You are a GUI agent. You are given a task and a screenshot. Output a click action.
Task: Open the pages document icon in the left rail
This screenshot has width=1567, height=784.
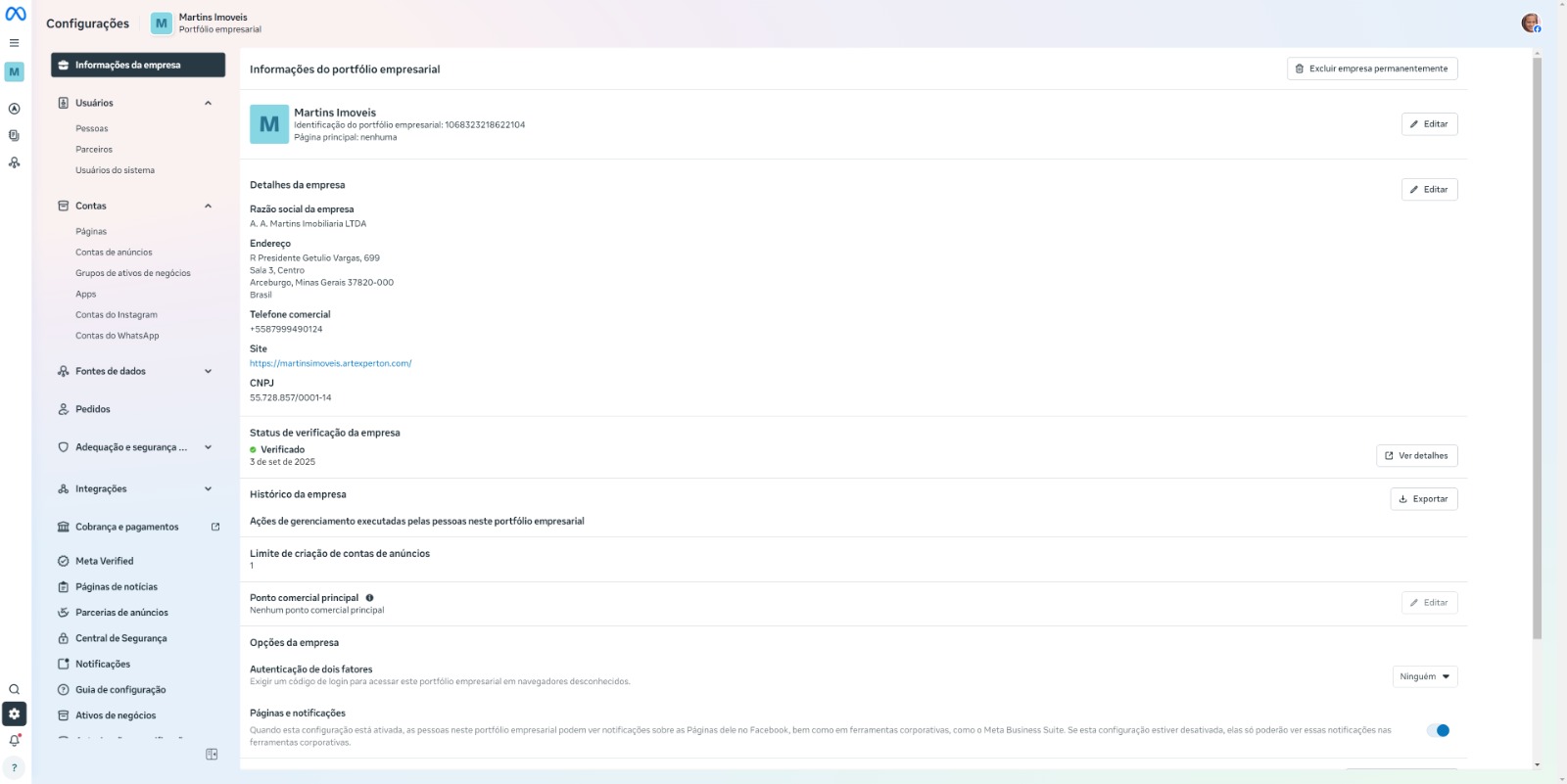click(14, 136)
